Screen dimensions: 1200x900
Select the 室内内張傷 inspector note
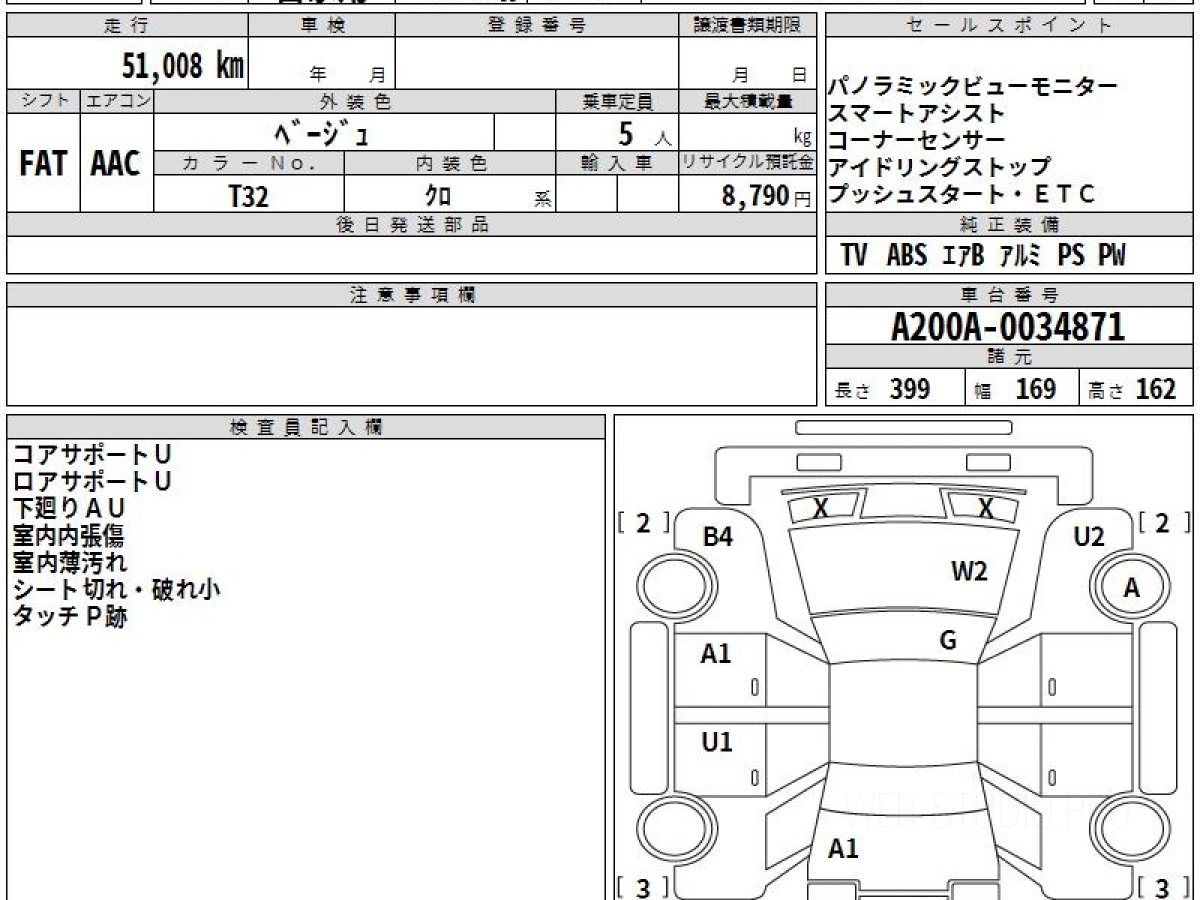pyautogui.click(x=69, y=535)
